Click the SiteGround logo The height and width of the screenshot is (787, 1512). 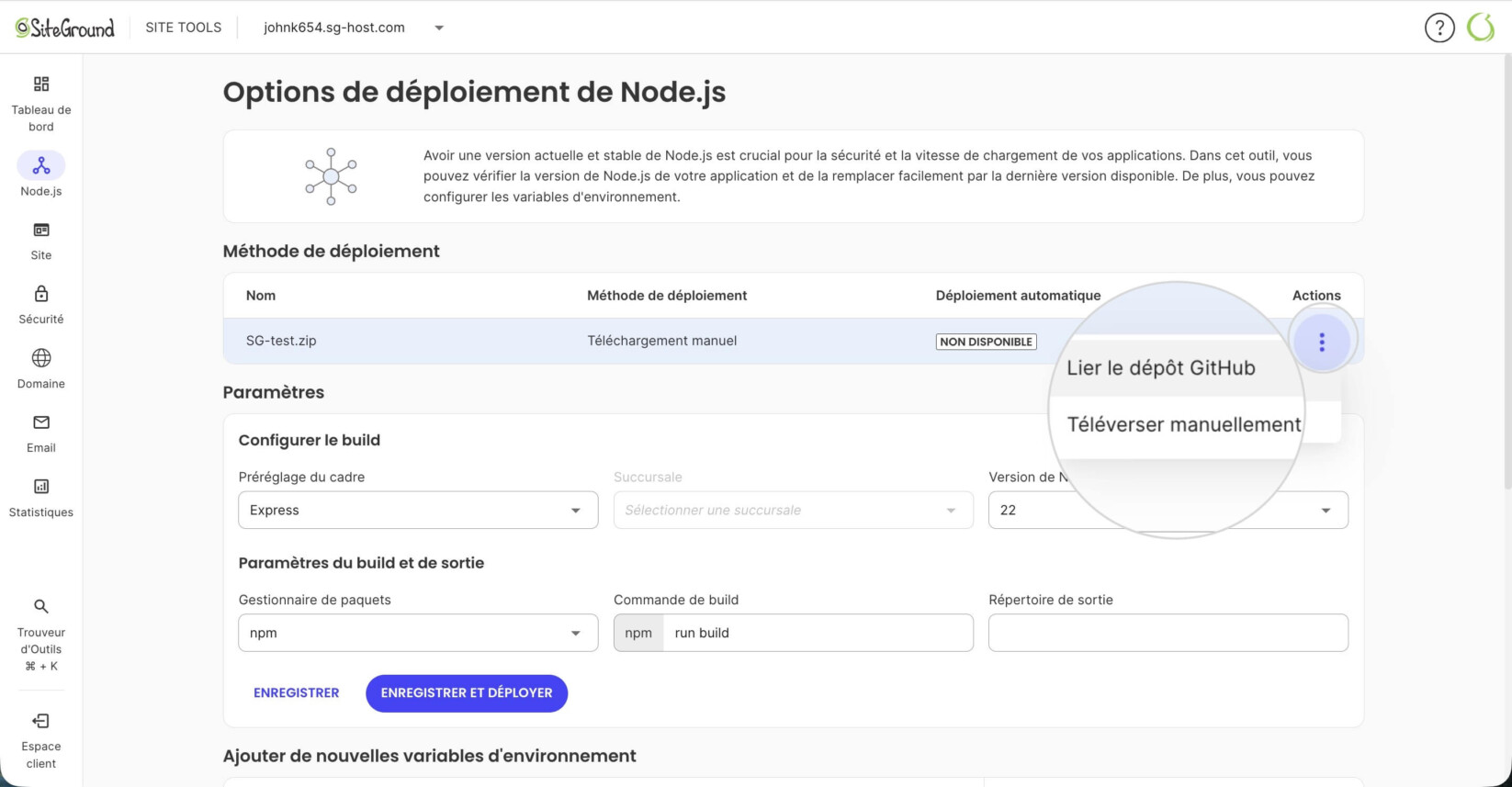65,28
